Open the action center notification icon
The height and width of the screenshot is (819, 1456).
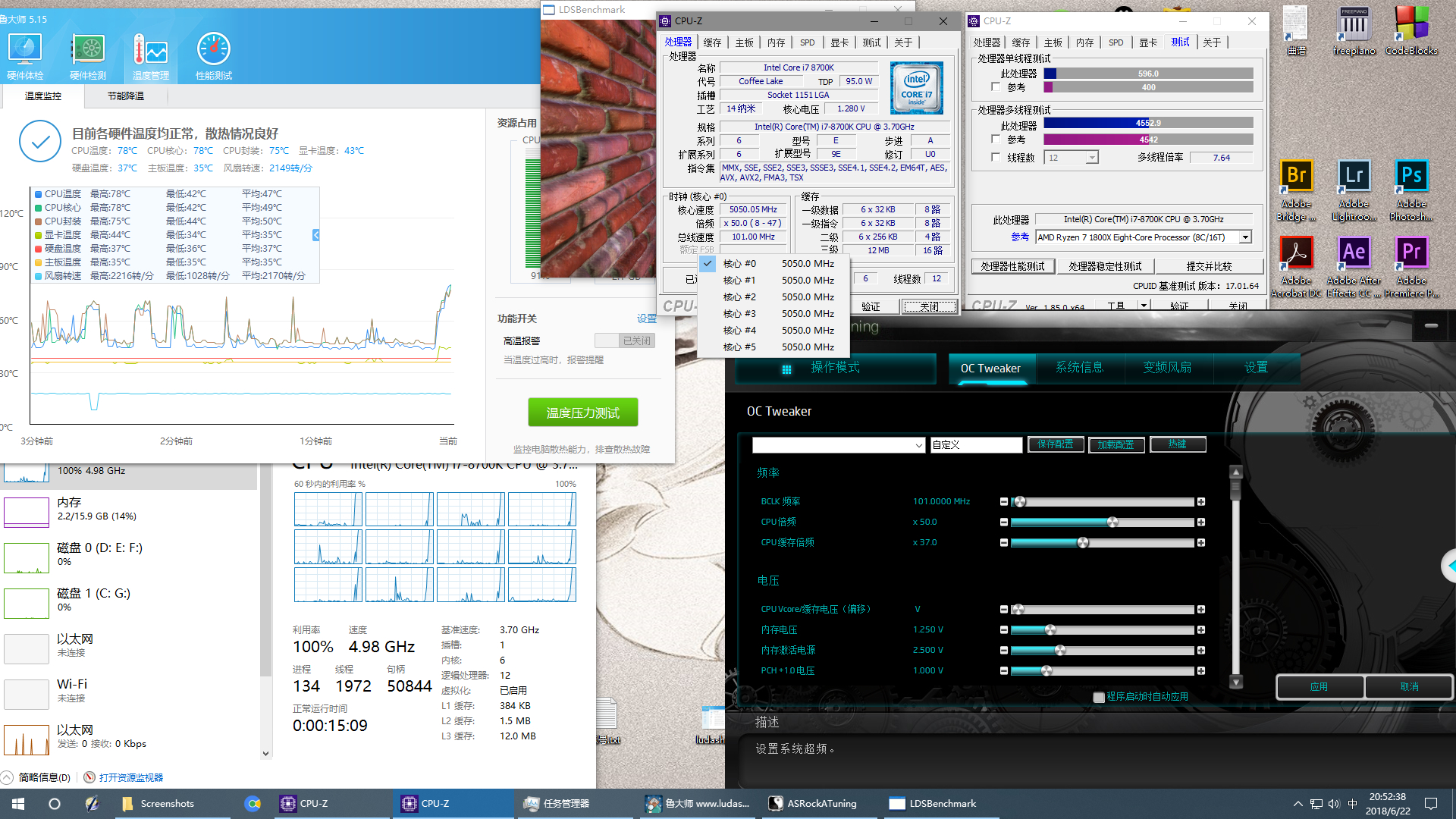pos(1431,804)
